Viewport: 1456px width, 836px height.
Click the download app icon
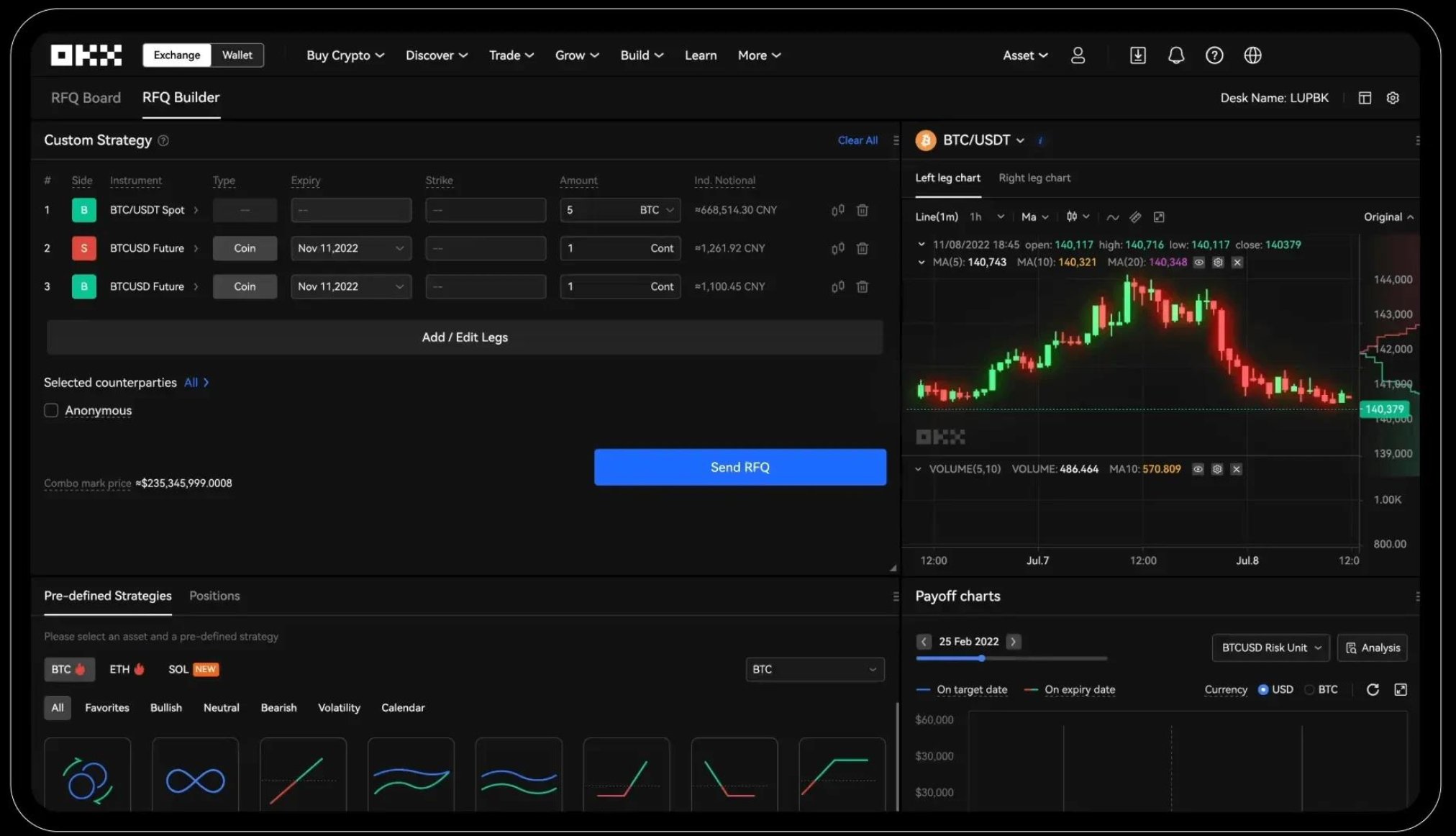point(1137,55)
